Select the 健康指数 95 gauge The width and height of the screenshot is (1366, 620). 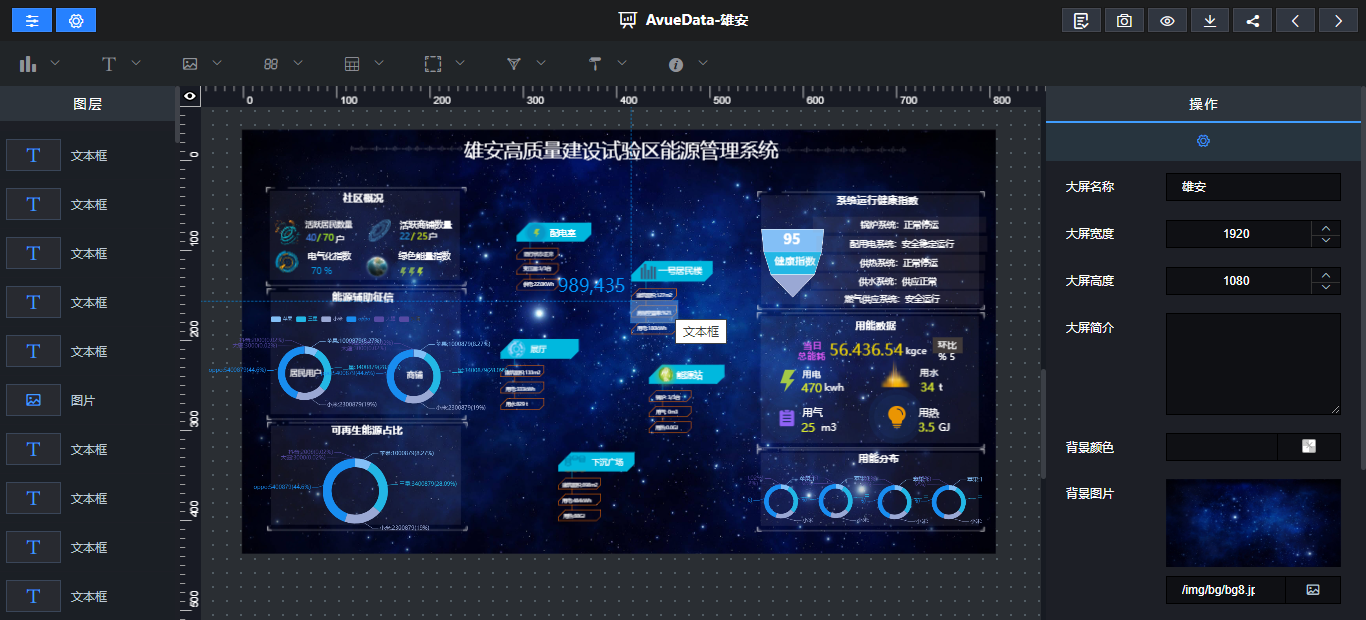(793, 262)
